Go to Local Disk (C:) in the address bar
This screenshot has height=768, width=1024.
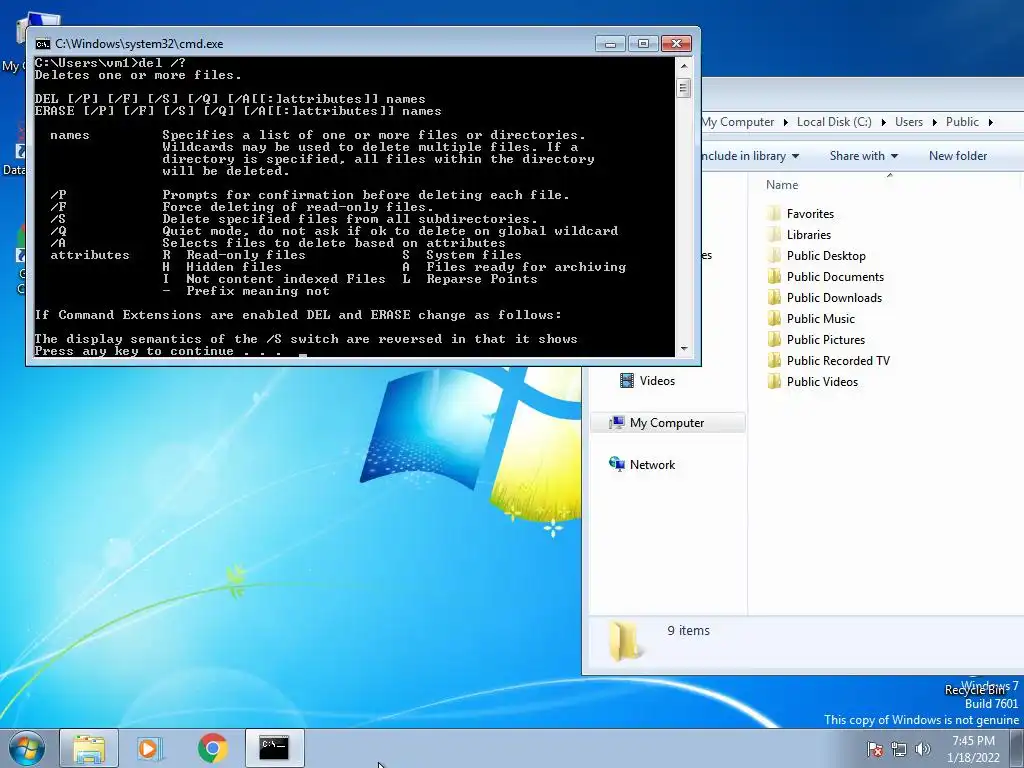point(834,122)
